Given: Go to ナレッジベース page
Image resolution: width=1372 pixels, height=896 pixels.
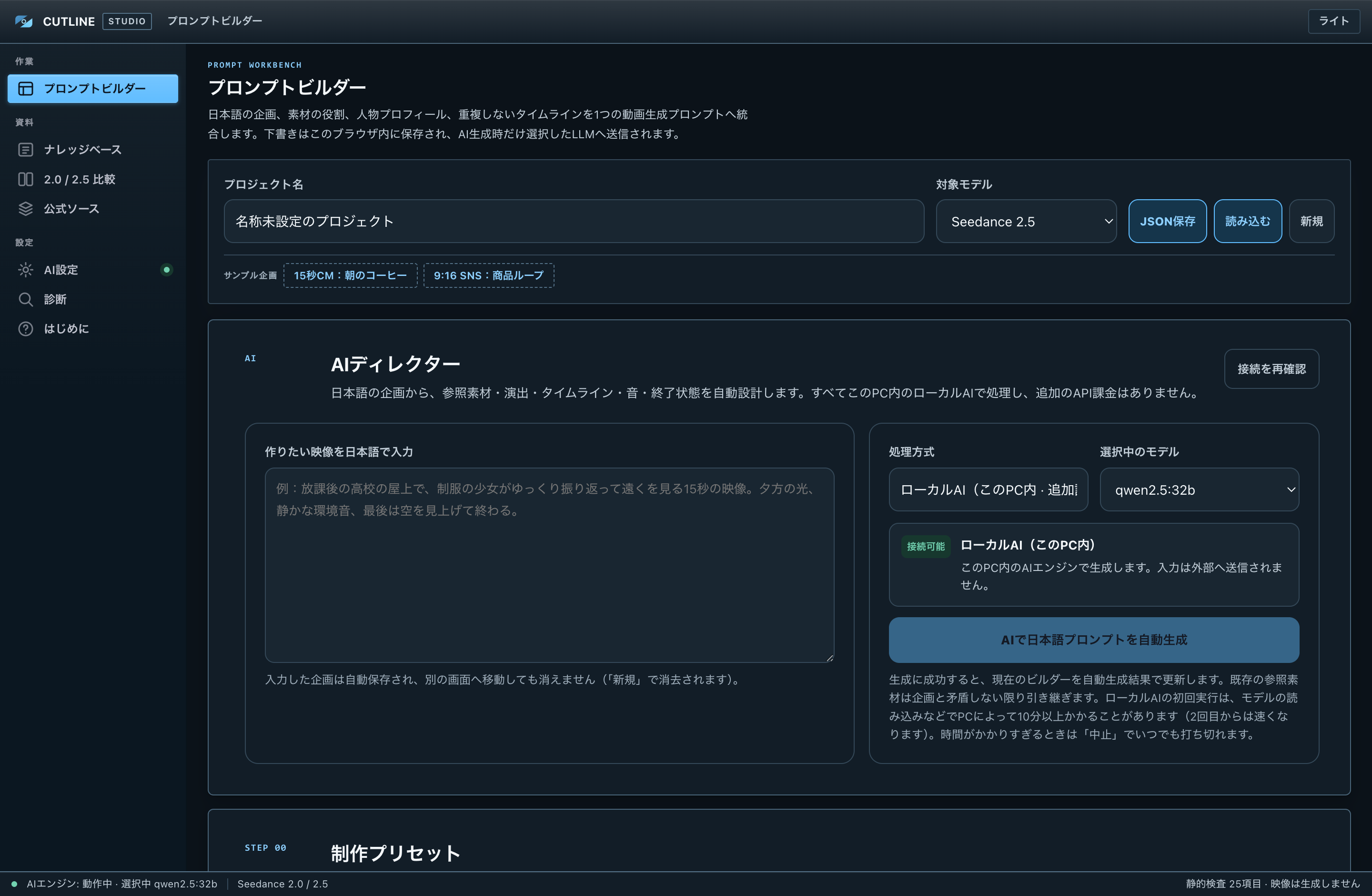Looking at the screenshot, I should pyautogui.click(x=93, y=149).
